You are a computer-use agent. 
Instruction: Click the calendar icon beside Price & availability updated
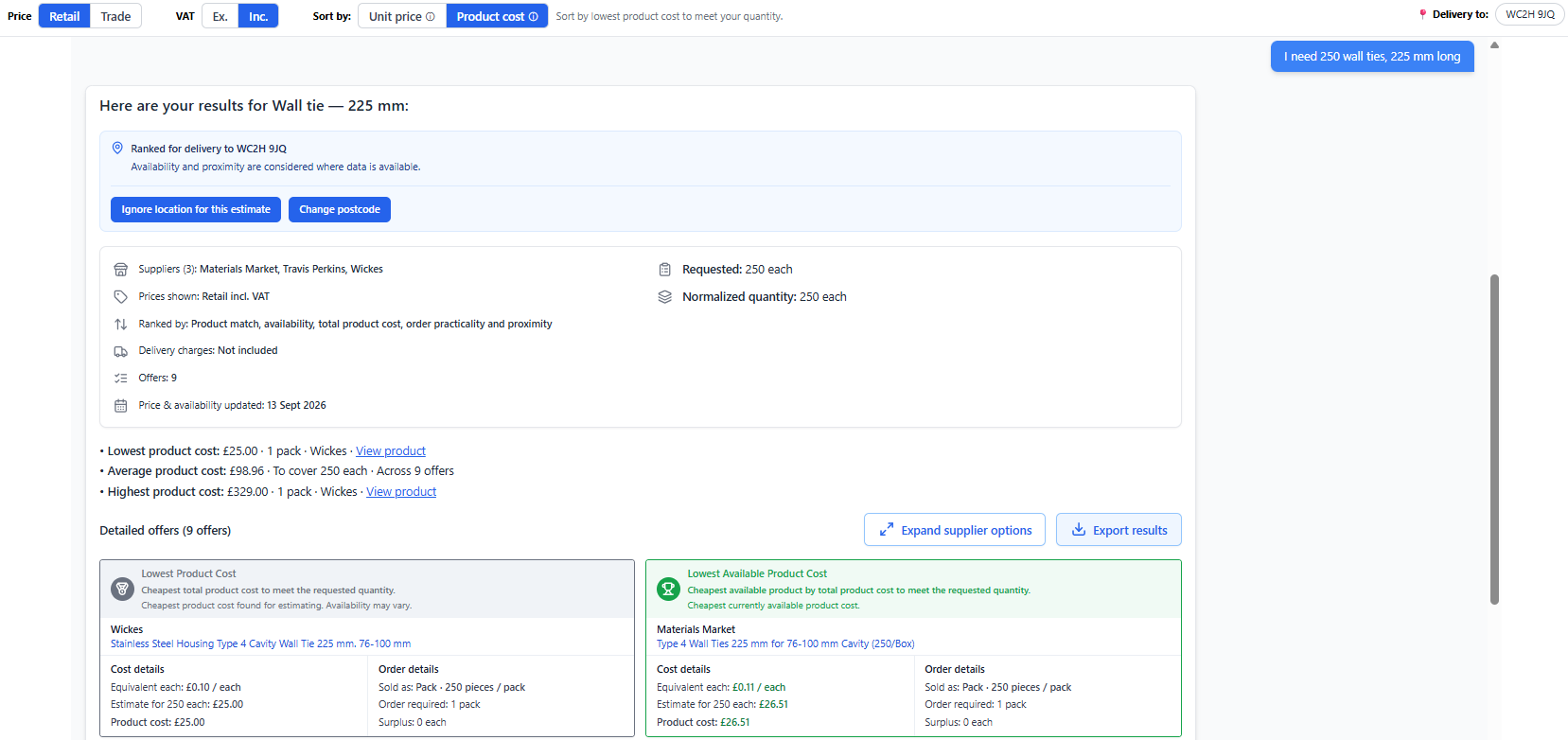pyautogui.click(x=120, y=406)
